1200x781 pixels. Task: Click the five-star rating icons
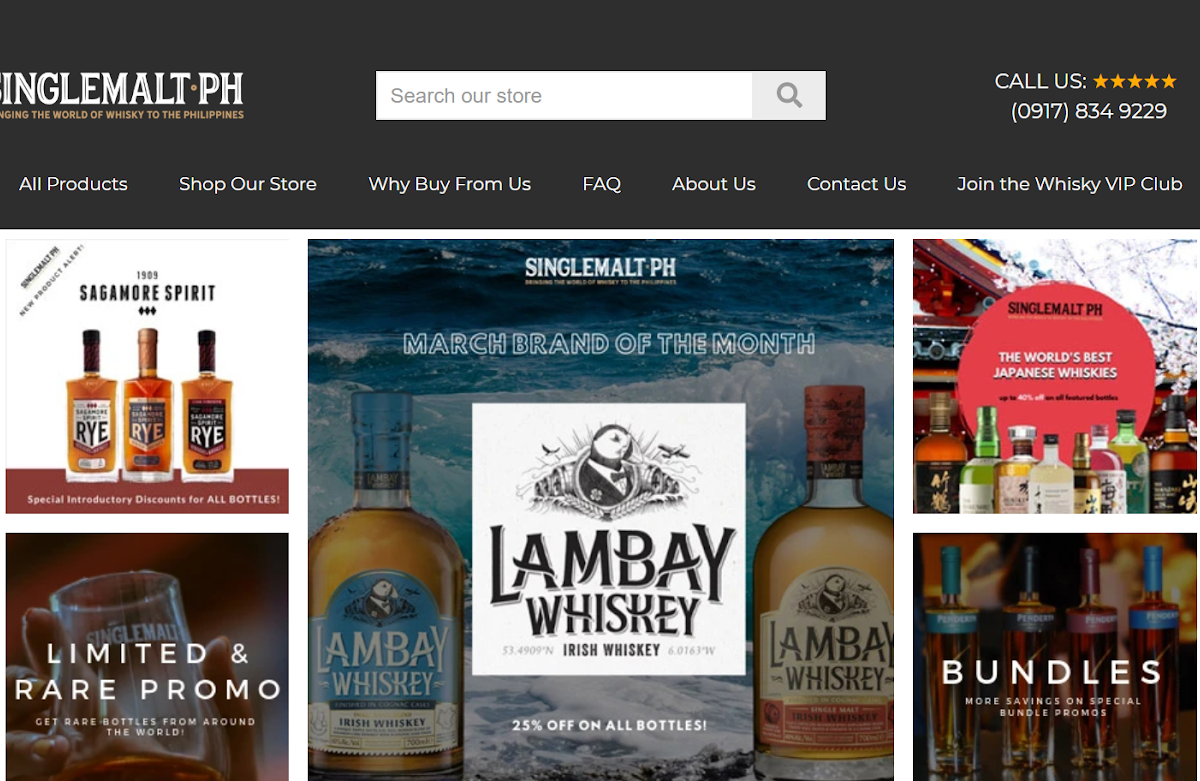[1134, 81]
